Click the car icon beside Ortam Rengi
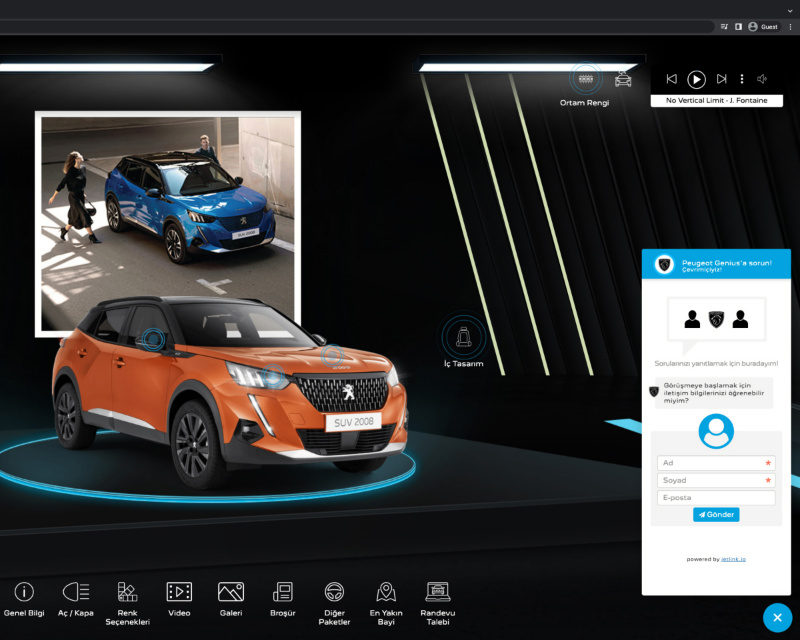The width and height of the screenshot is (800, 640). 623,79
